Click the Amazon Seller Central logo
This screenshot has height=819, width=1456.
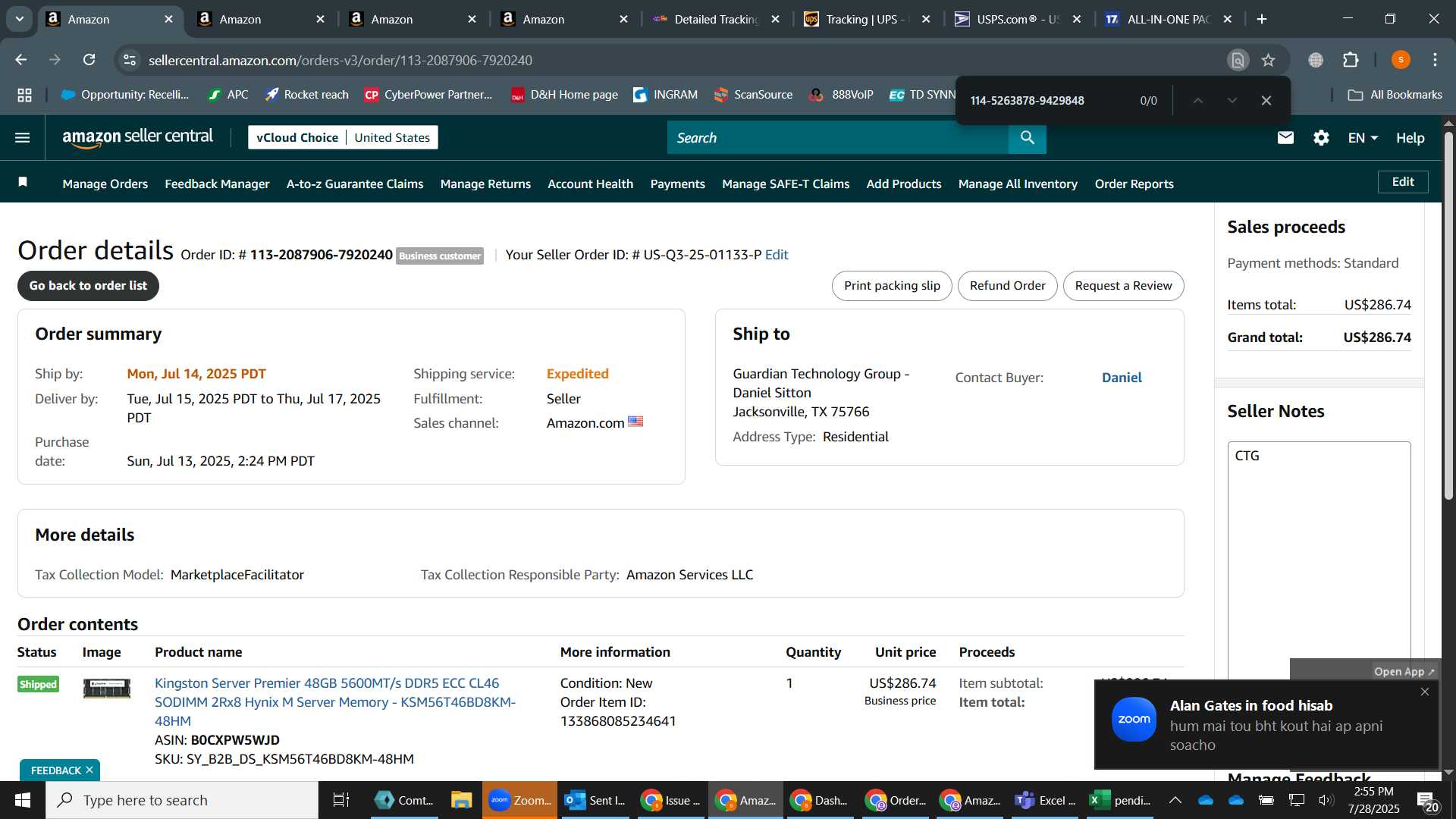pos(138,137)
